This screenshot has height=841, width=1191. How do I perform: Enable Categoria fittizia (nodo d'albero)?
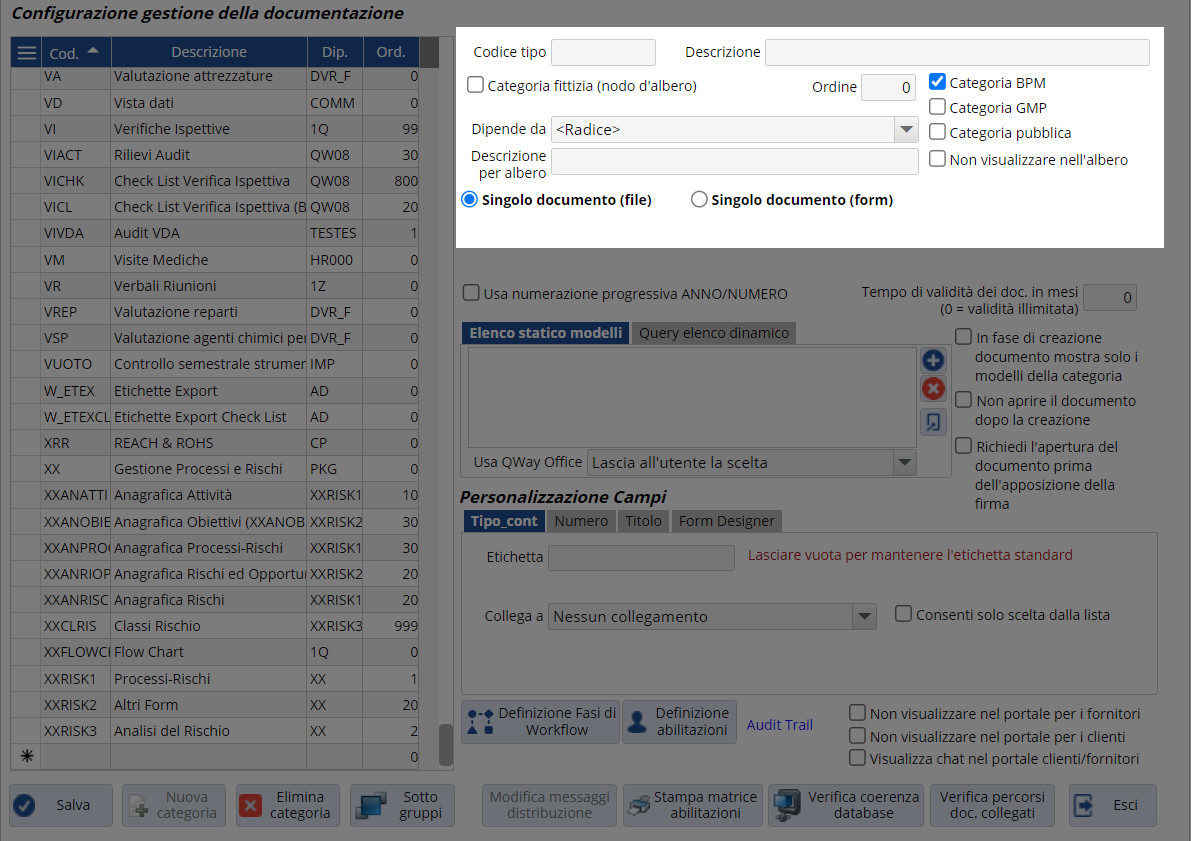point(476,86)
